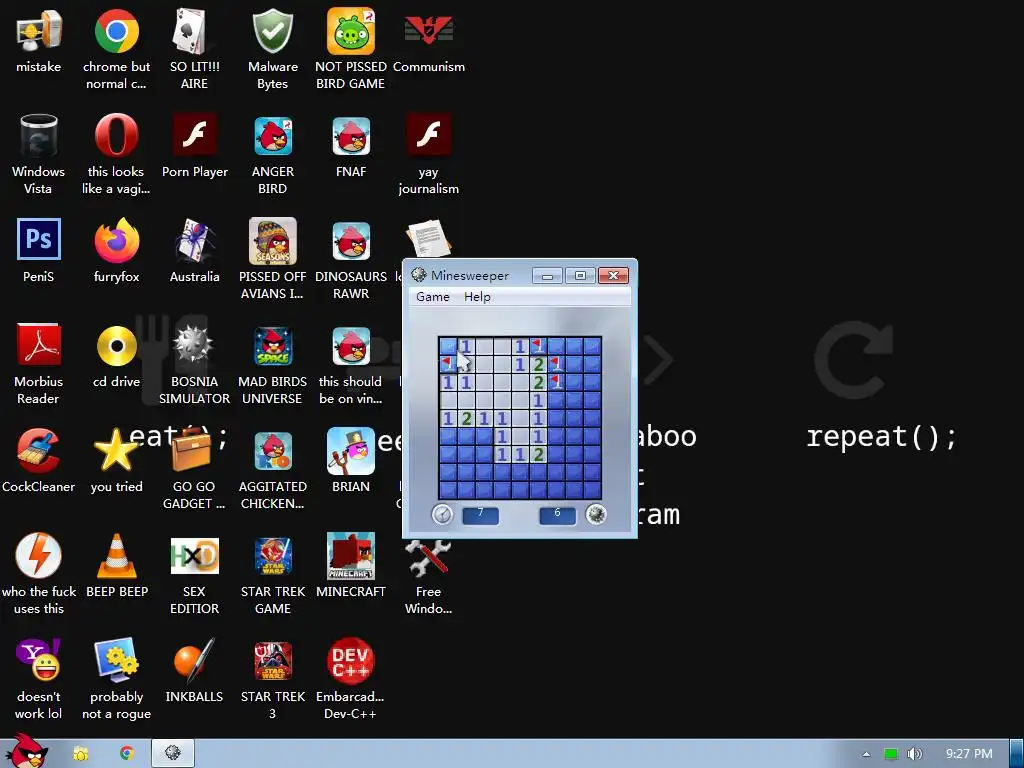Select the 'ANGER BIRD' desktop icon
Image resolution: width=1024 pixels, height=768 pixels.
pyautogui.click(x=272, y=136)
